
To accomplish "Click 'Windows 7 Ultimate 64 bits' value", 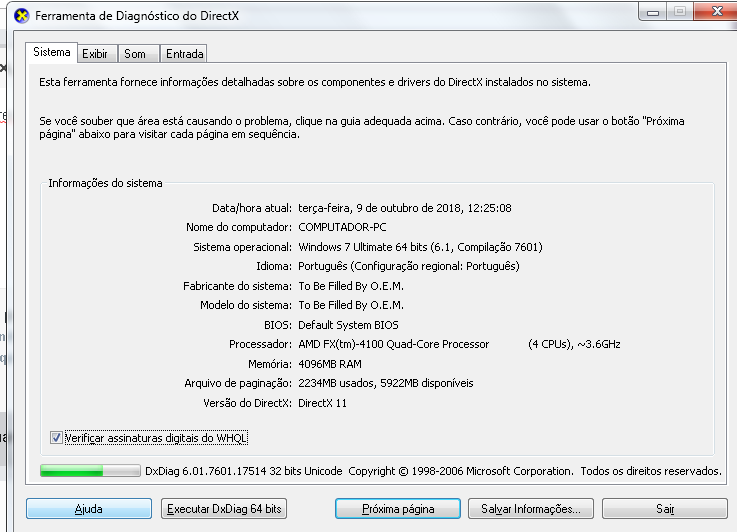I will (362, 247).
